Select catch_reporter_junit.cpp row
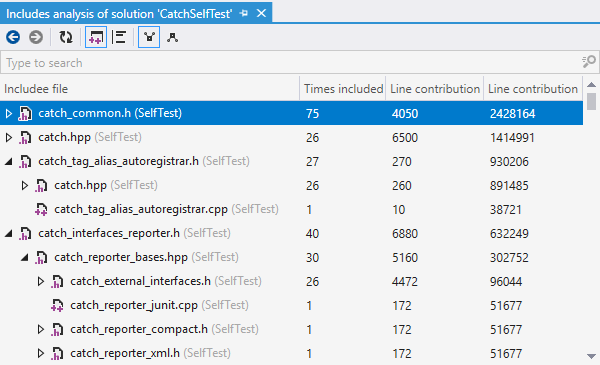Screen dimensions: 600x365 [291, 305]
